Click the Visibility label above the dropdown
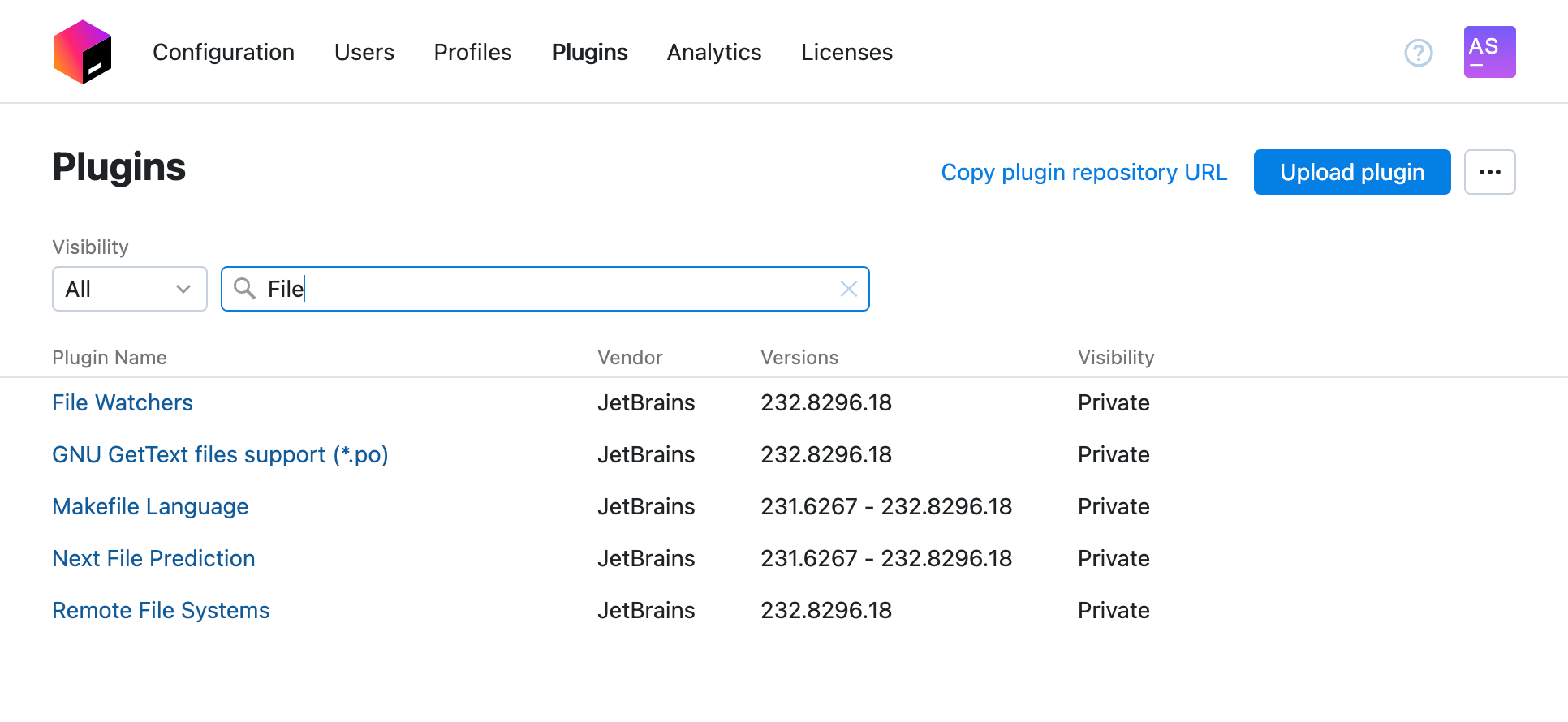 click(x=90, y=247)
